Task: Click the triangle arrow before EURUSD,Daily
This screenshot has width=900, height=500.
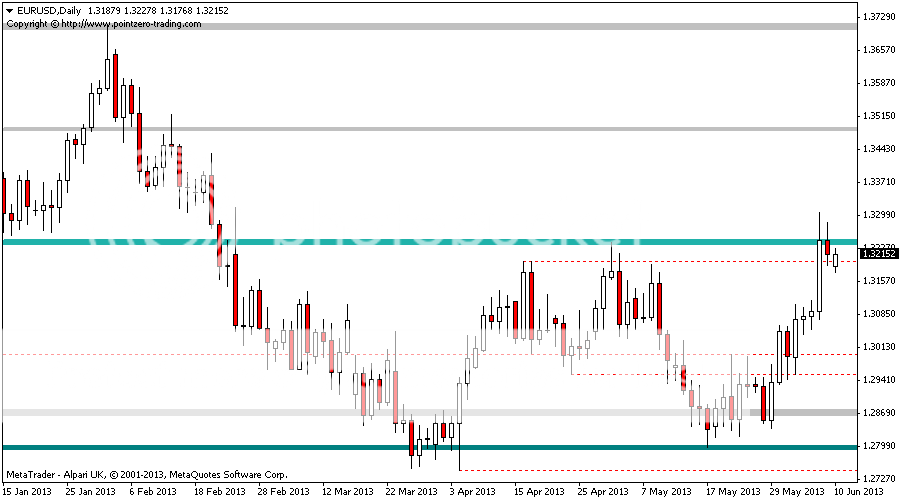Action: (10, 10)
